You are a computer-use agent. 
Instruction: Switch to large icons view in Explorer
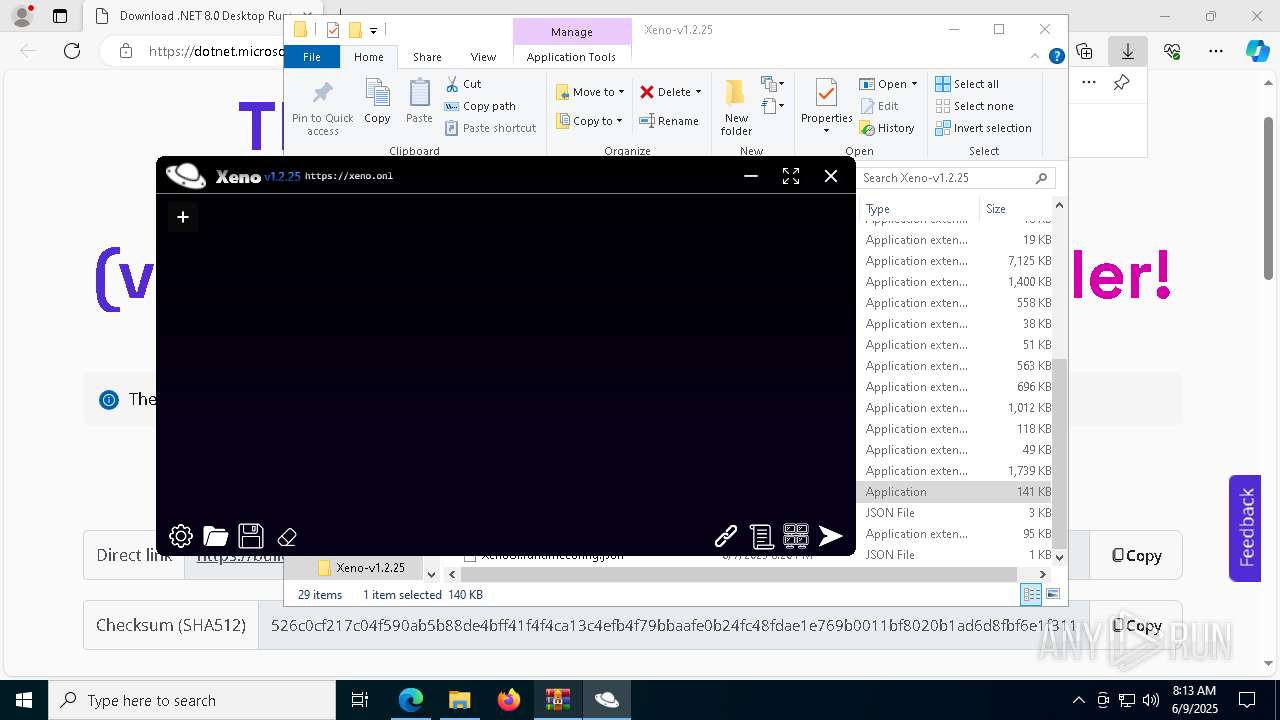coord(1052,594)
